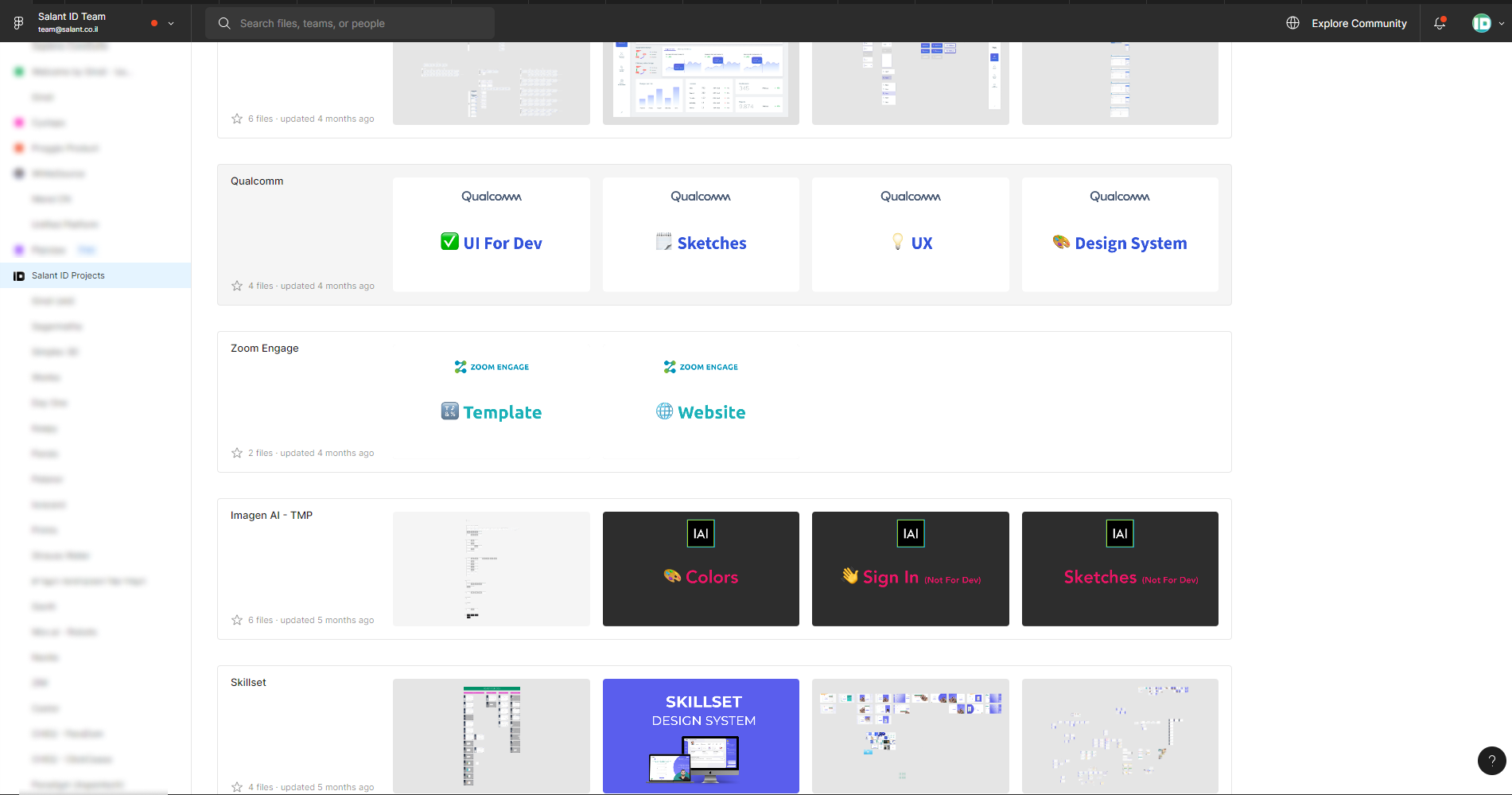Open the Zoom Engage project title

(x=265, y=348)
